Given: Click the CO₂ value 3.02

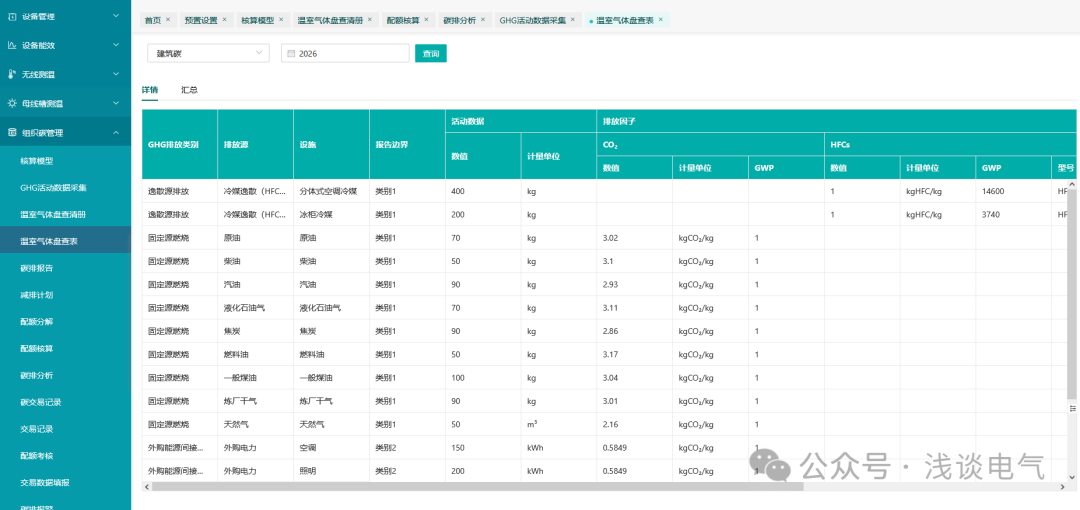Looking at the screenshot, I should (610, 238).
